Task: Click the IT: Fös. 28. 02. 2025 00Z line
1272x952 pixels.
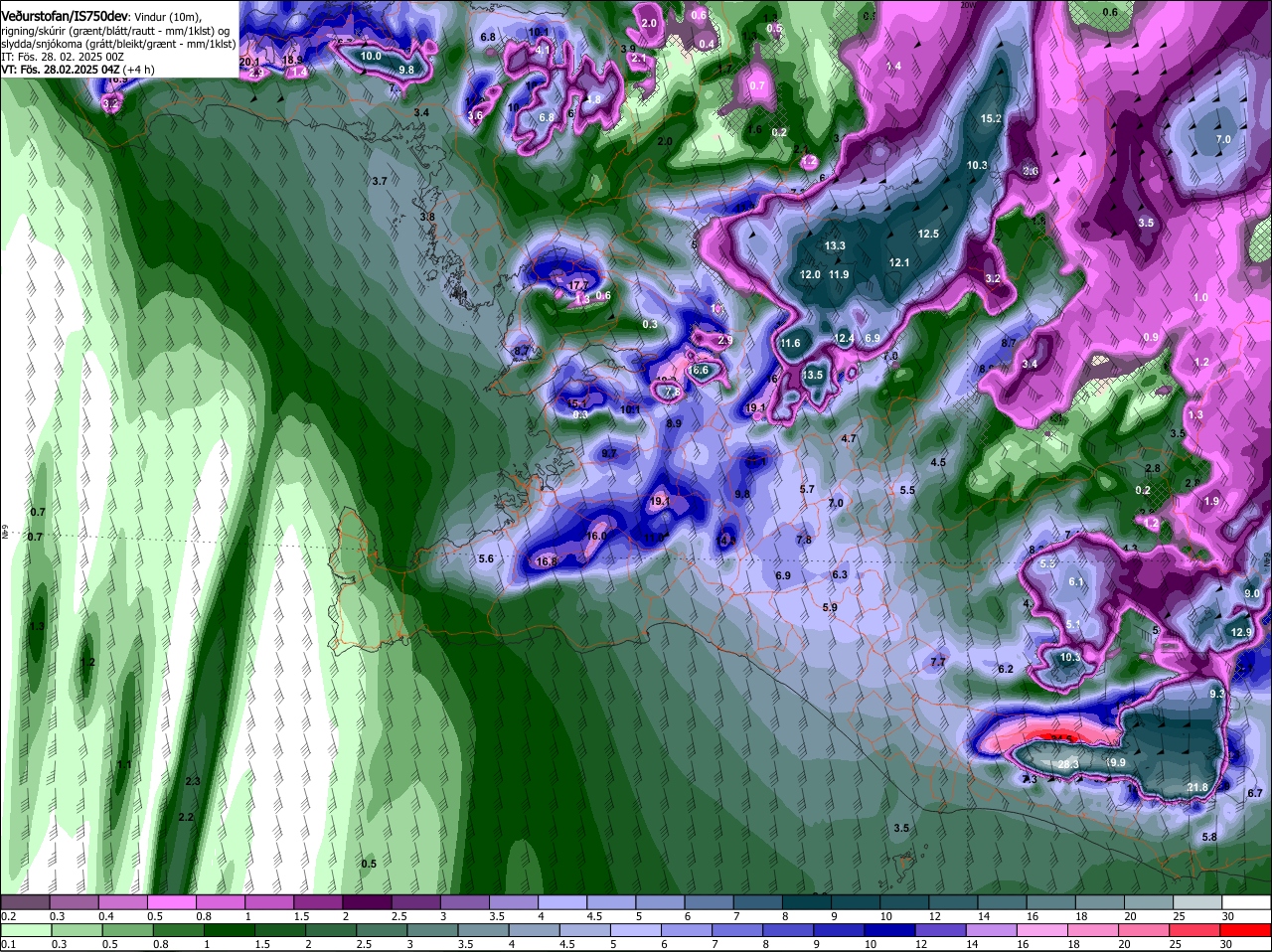Action: point(63,57)
